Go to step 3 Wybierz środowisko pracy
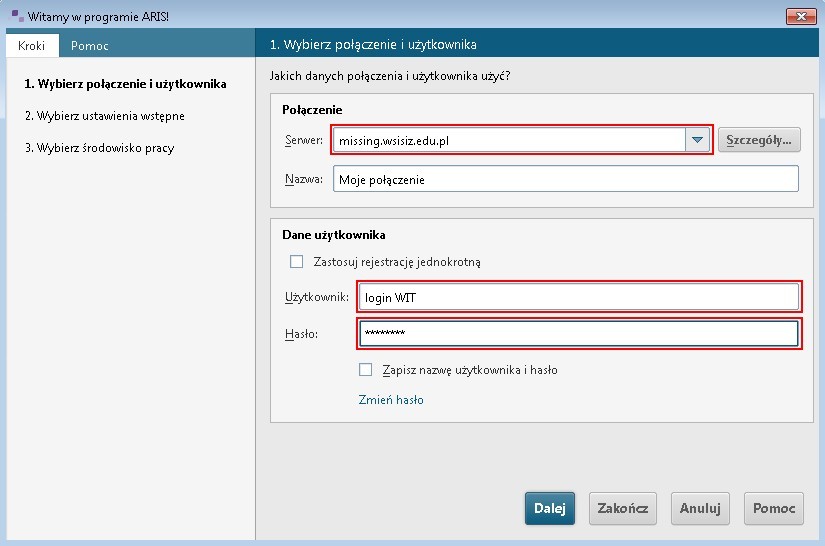Viewport: 825px width, 546px height. click(99, 148)
